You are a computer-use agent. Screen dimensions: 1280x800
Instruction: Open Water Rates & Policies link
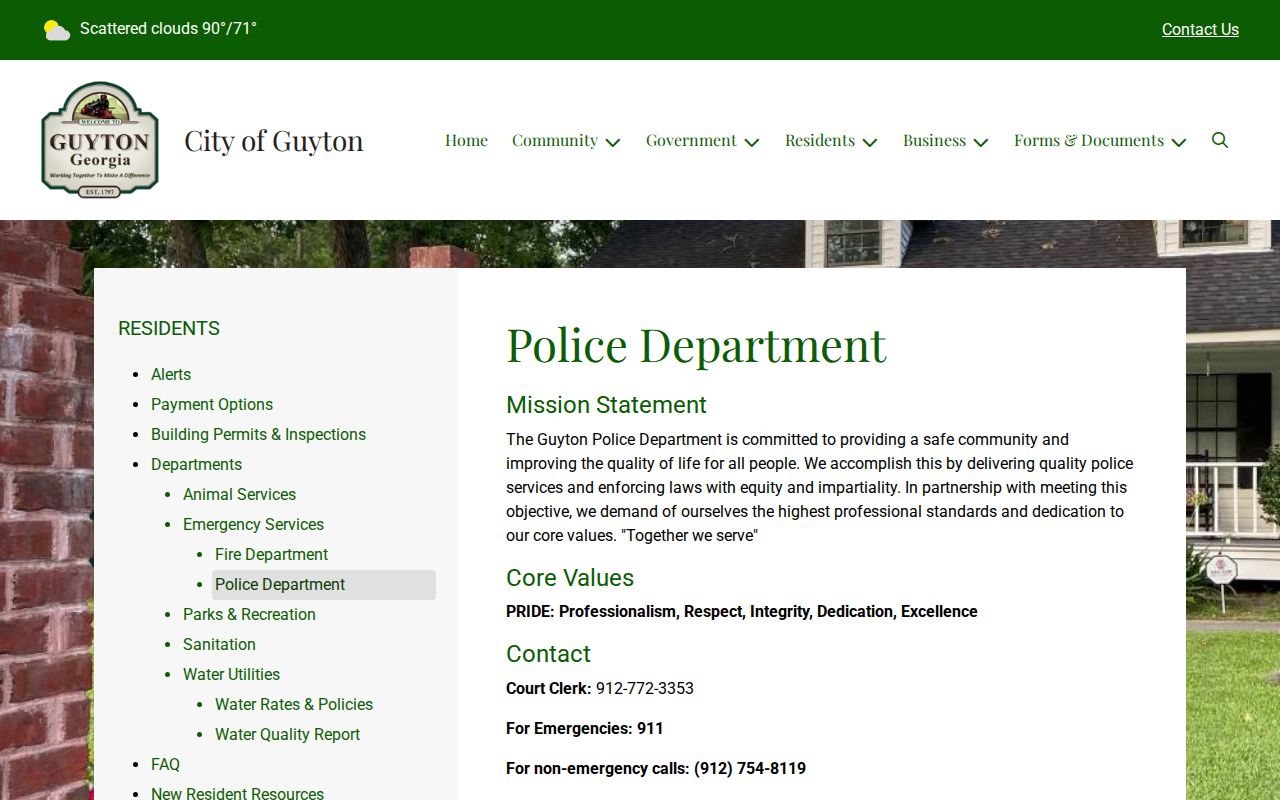coord(294,704)
